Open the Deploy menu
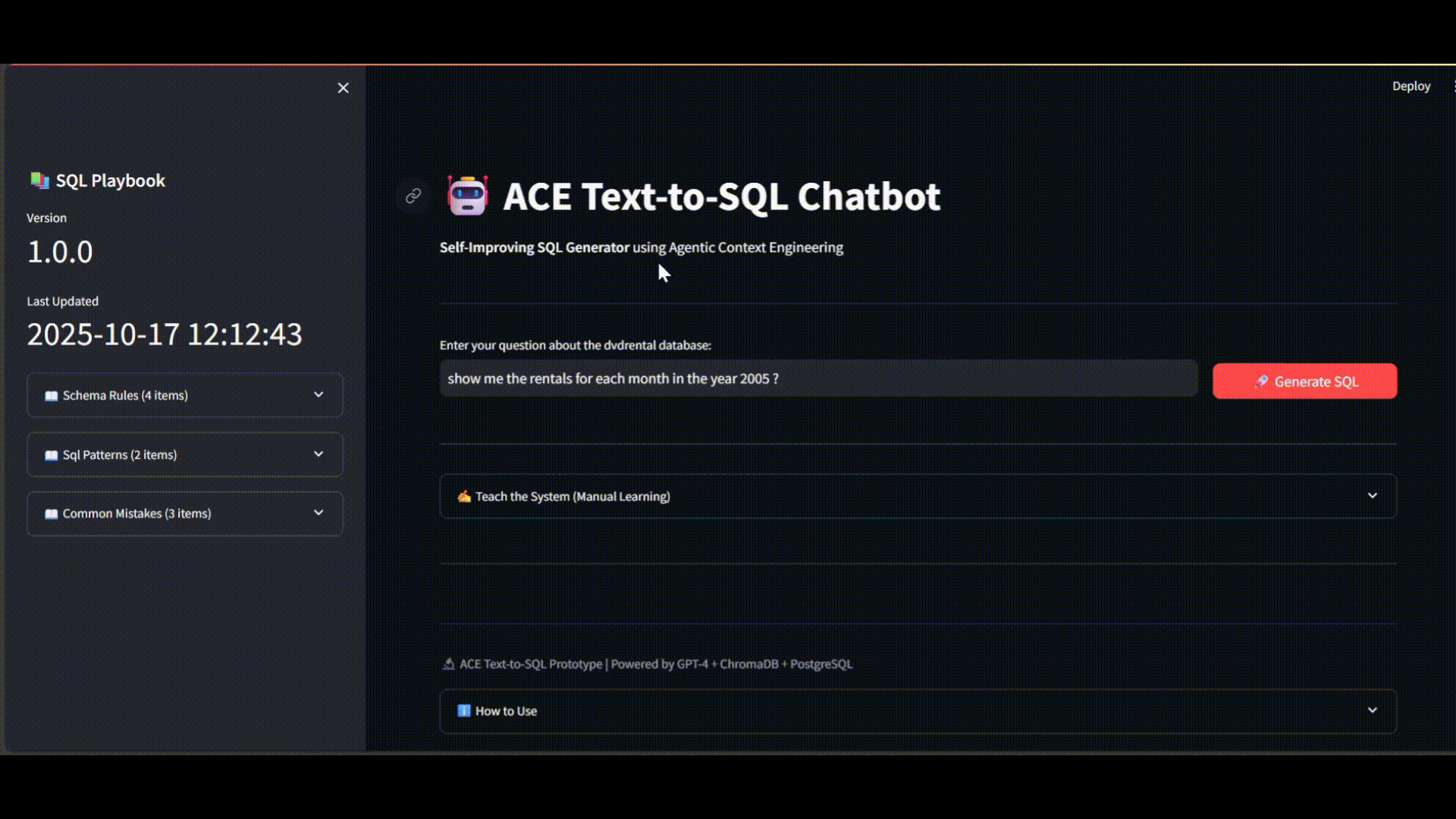 pos(1410,86)
